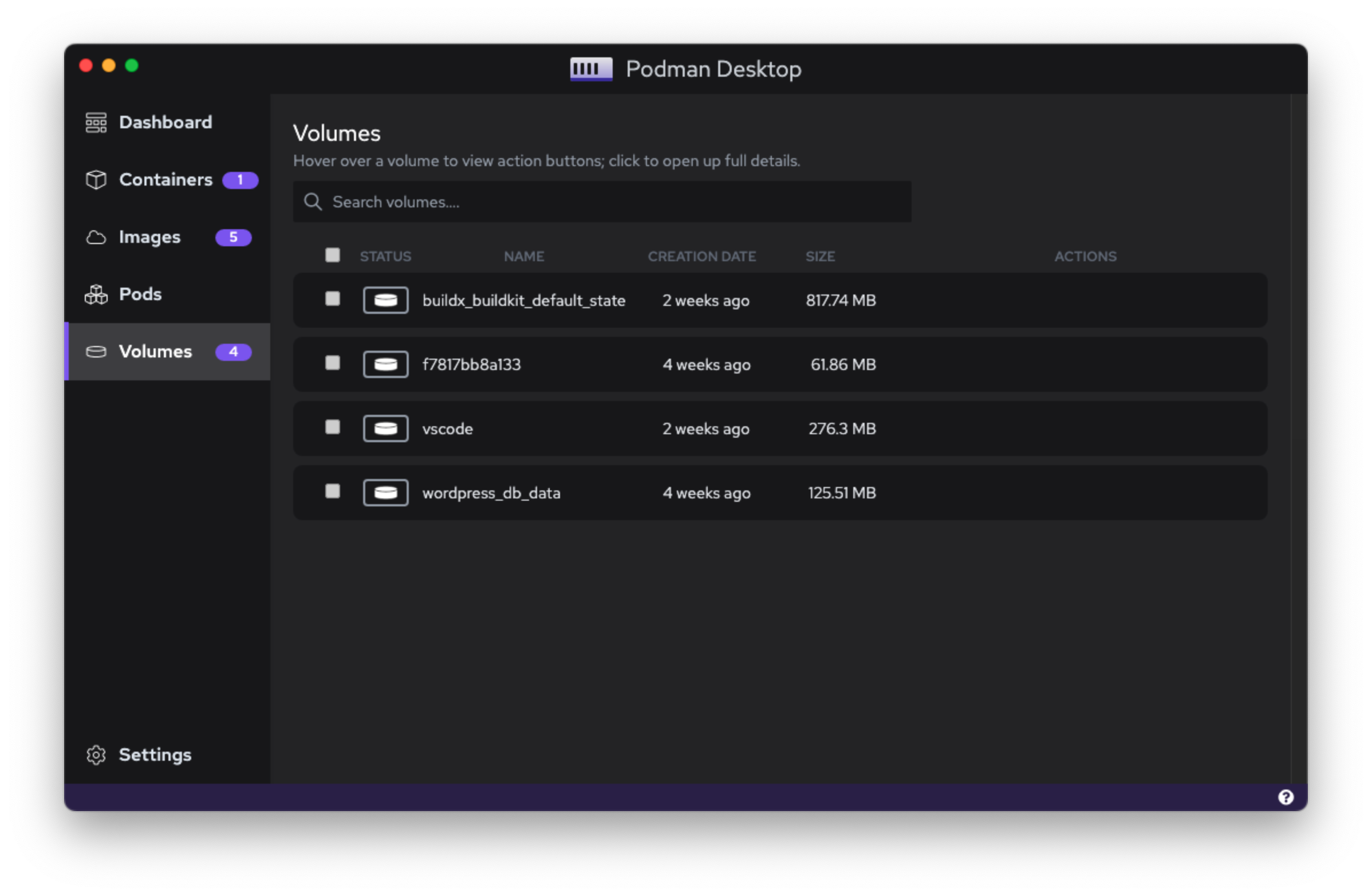
Task: Navigate to the Pods section
Action: tap(139, 294)
